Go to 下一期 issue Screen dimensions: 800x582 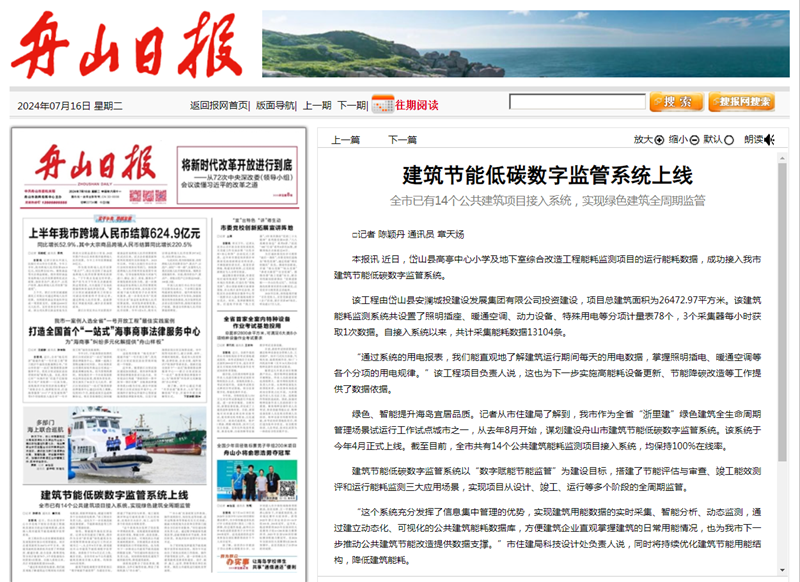click(351, 106)
